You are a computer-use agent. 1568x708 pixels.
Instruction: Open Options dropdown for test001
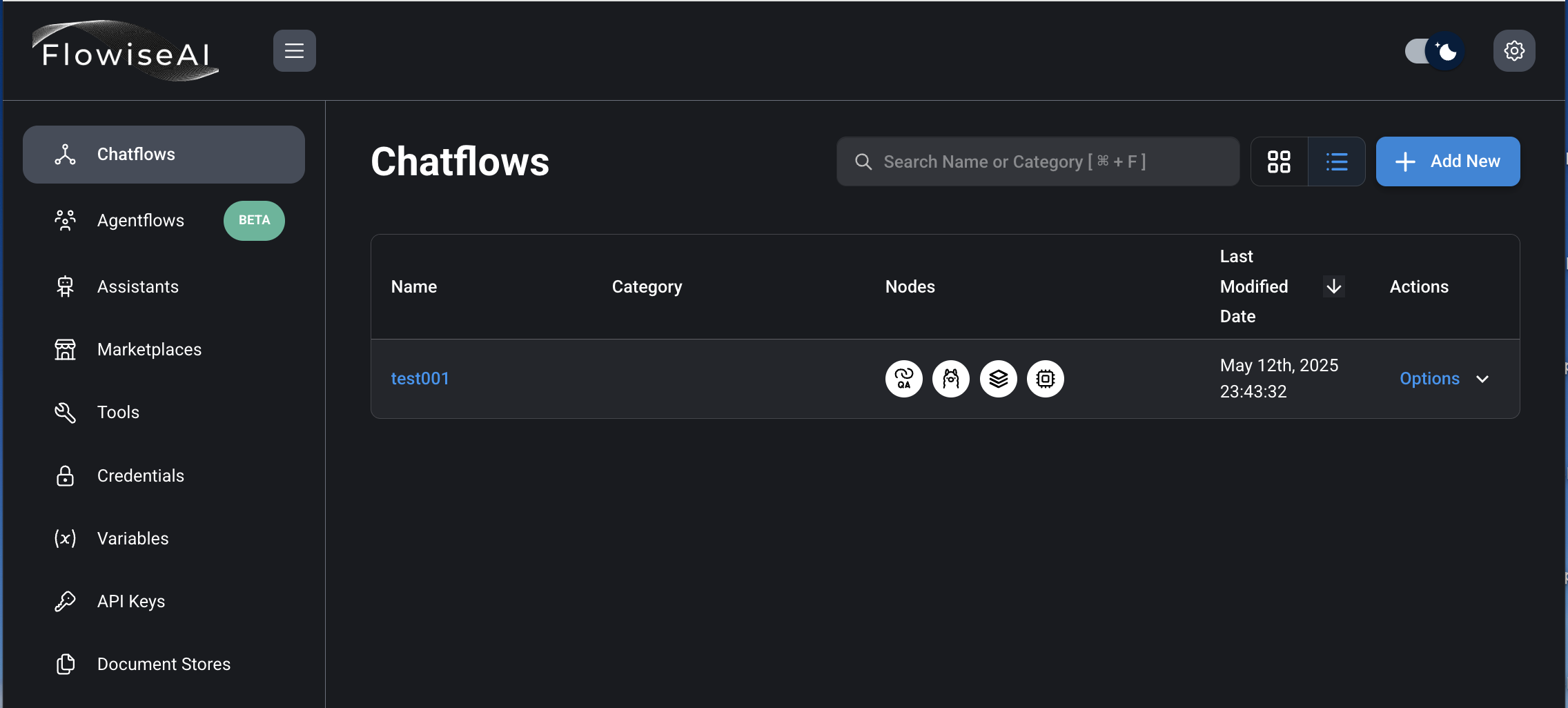(1429, 379)
